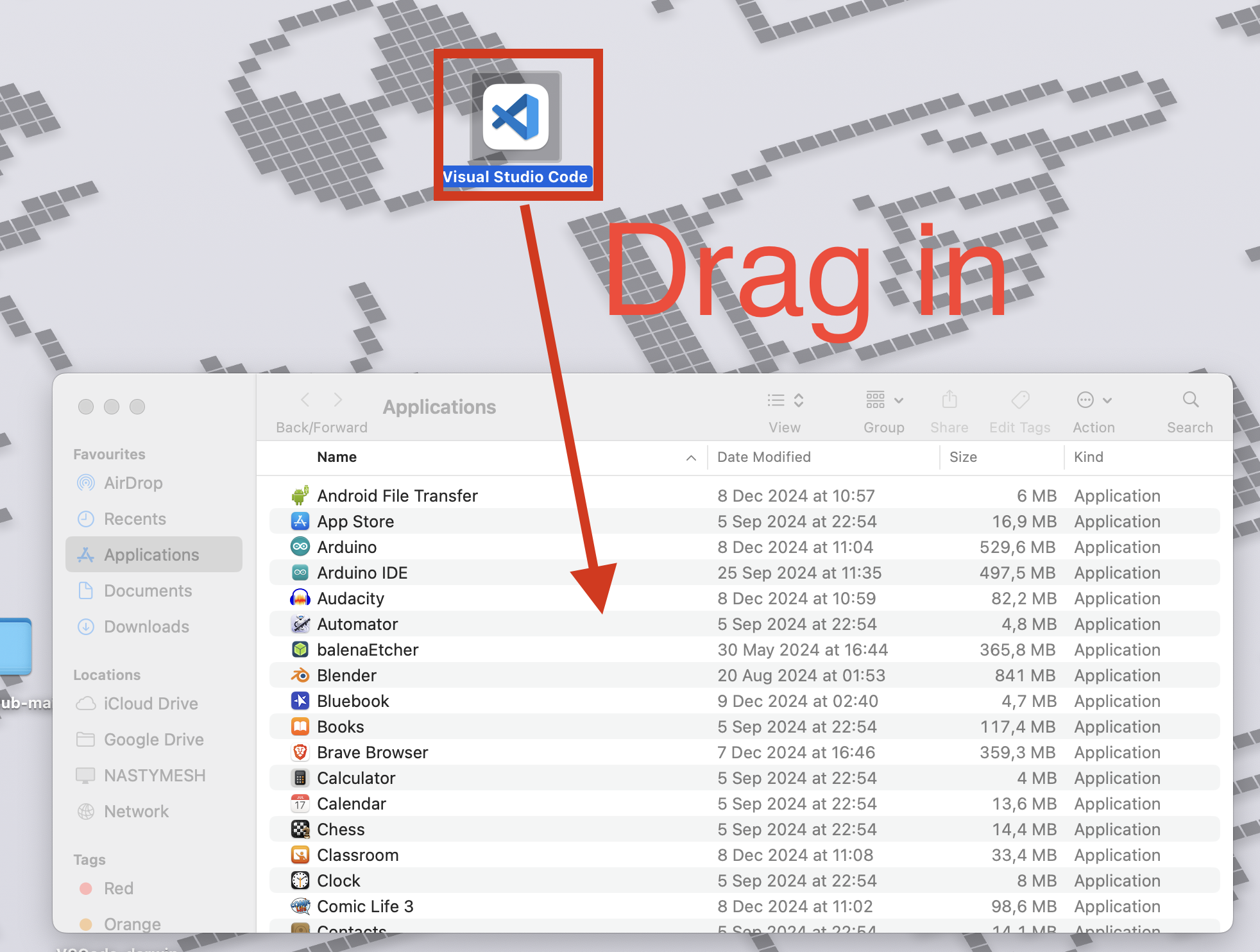Open the Group by dropdown
Image resolution: width=1260 pixels, height=952 pixels.
pos(884,400)
